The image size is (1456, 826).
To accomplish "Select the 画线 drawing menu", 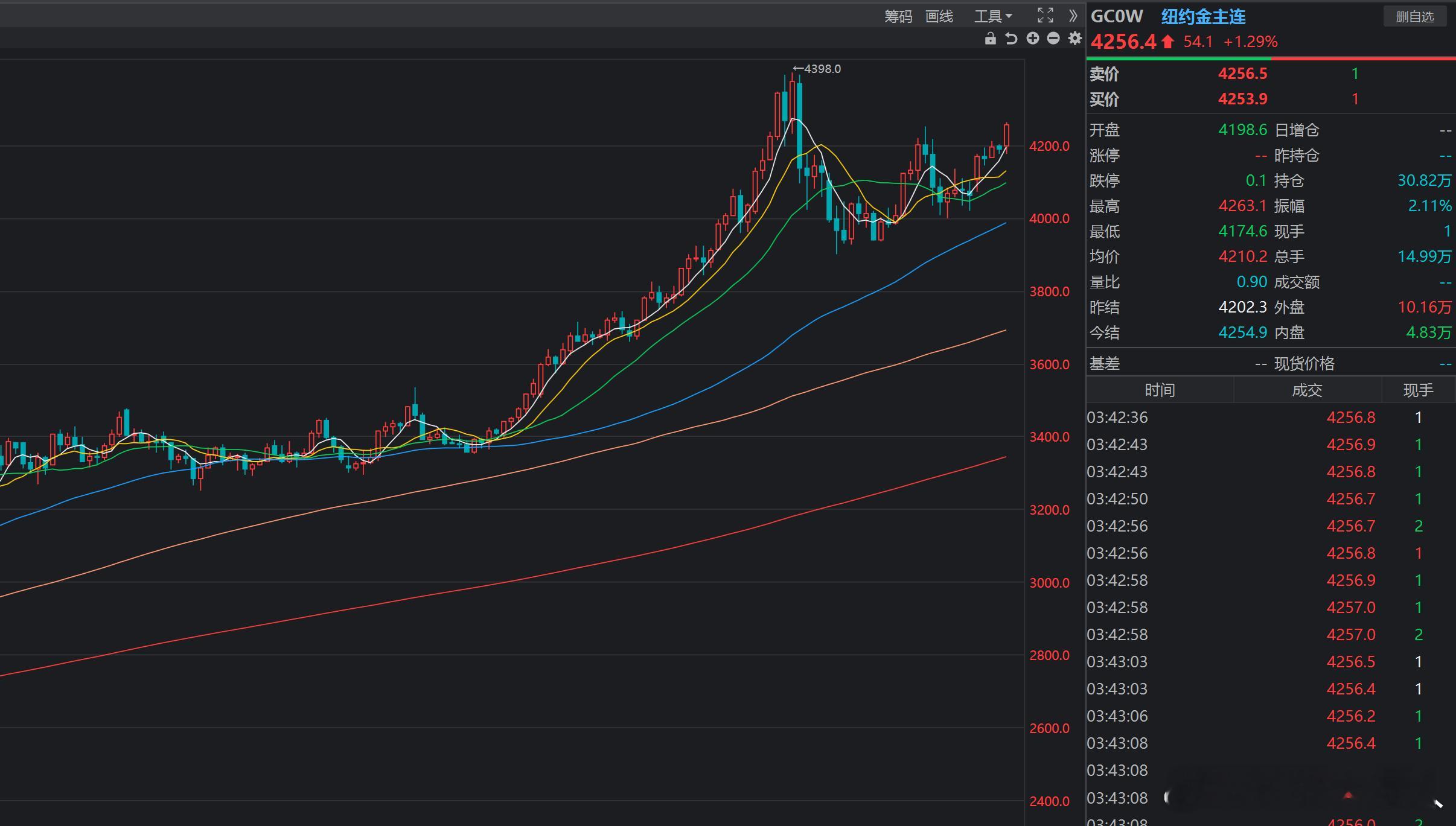I will click(939, 16).
